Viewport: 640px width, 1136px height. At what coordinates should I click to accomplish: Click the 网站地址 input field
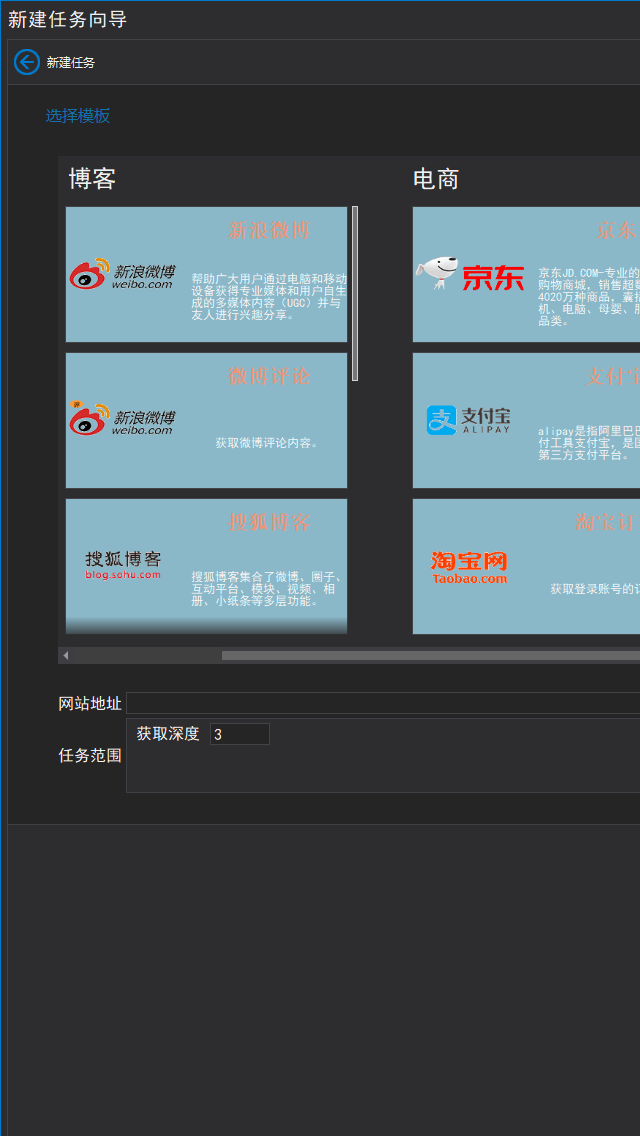[x=382, y=703]
